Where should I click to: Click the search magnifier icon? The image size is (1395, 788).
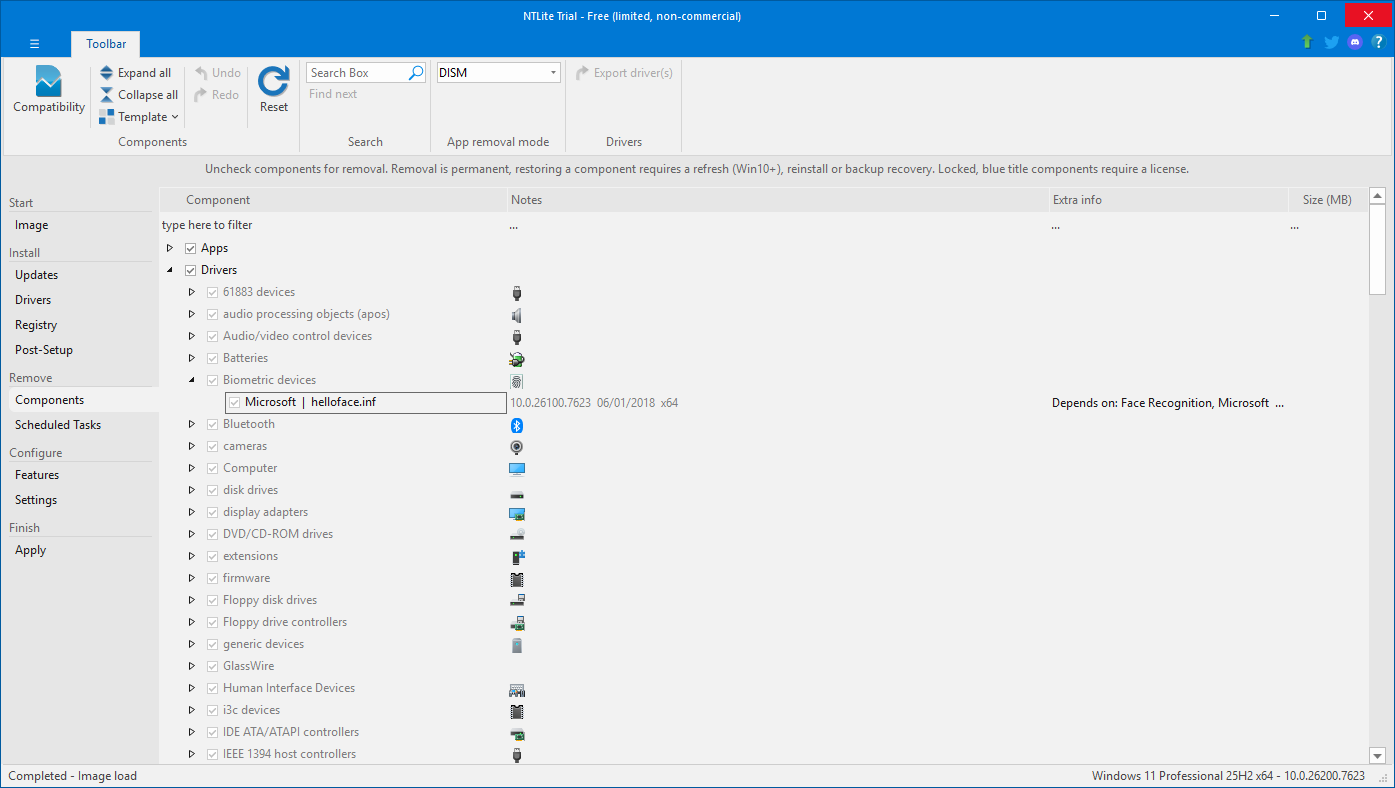[416, 73]
